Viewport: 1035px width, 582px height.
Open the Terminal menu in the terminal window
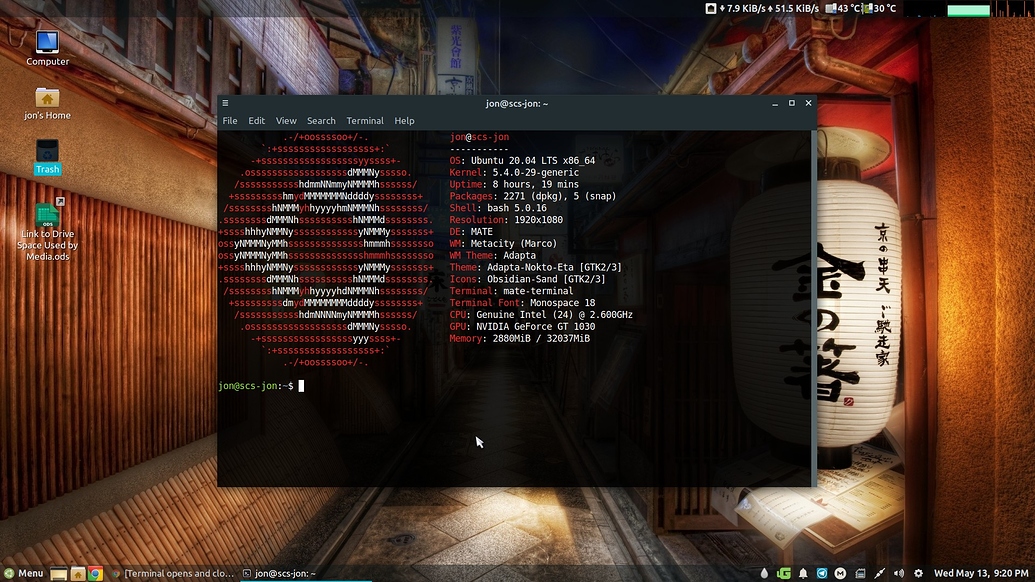[x=364, y=120]
